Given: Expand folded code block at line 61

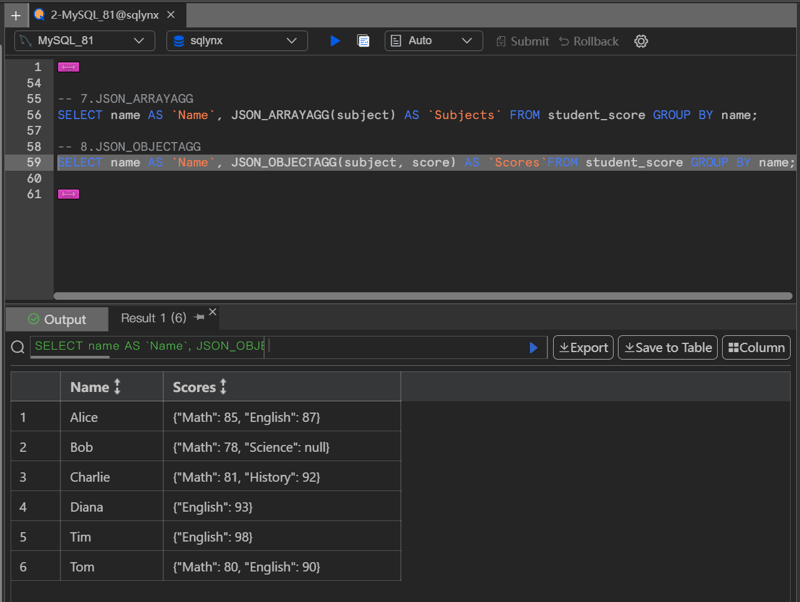Looking at the screenshot, I should point(68,194).
